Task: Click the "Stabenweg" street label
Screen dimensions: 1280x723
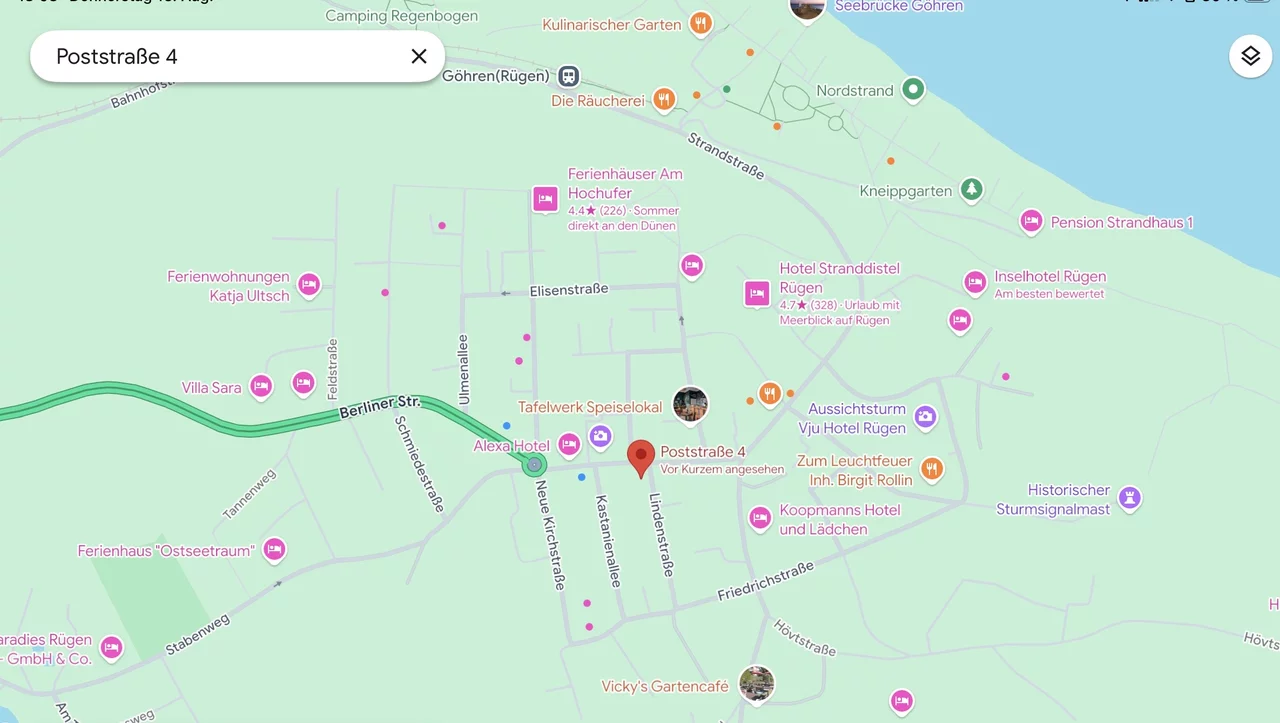Action: (x=197, y=634)
